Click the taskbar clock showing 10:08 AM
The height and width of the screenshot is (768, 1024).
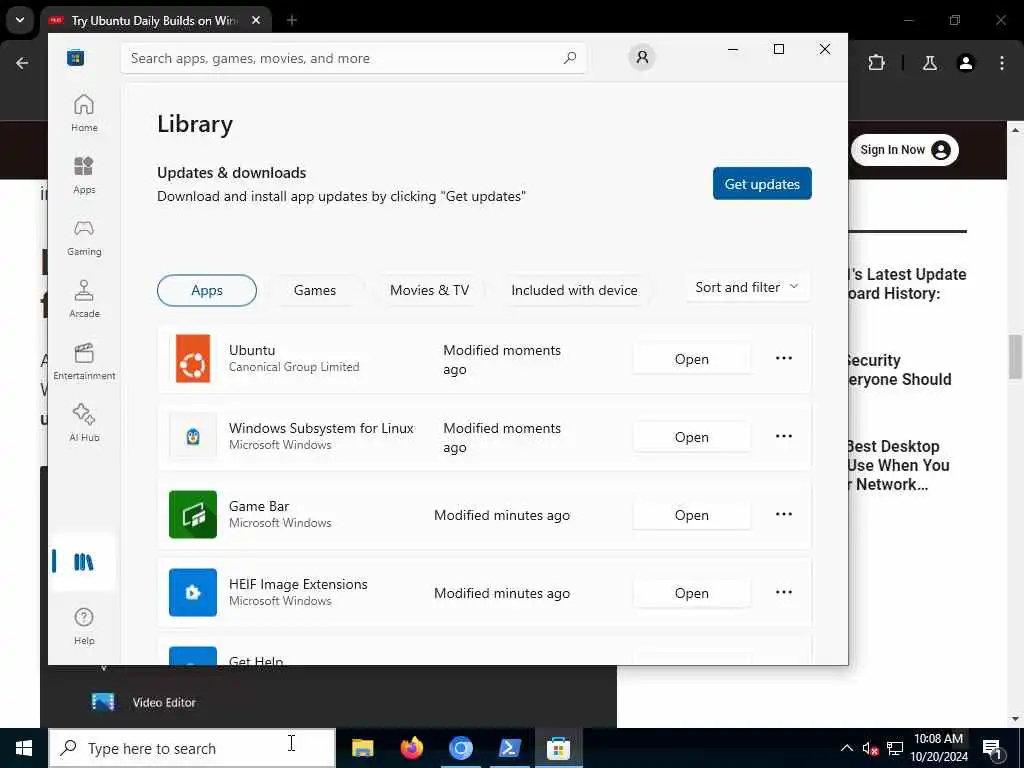tap(938, 748)
